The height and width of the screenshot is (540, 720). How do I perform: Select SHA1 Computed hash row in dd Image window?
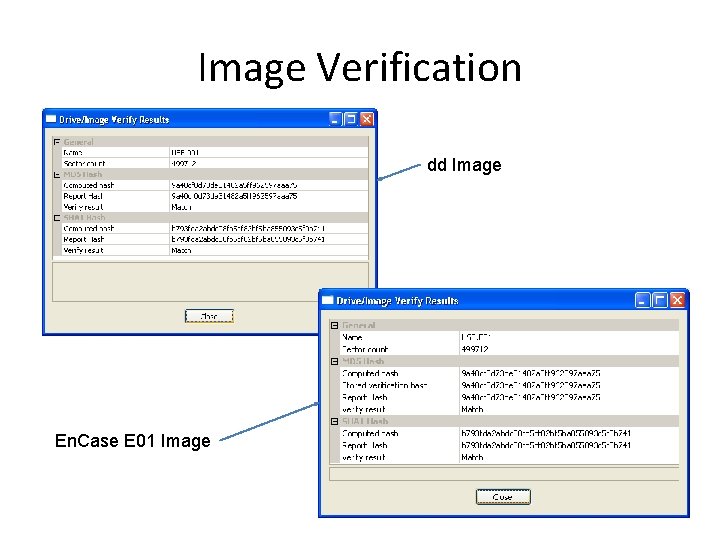pos(215,228)
